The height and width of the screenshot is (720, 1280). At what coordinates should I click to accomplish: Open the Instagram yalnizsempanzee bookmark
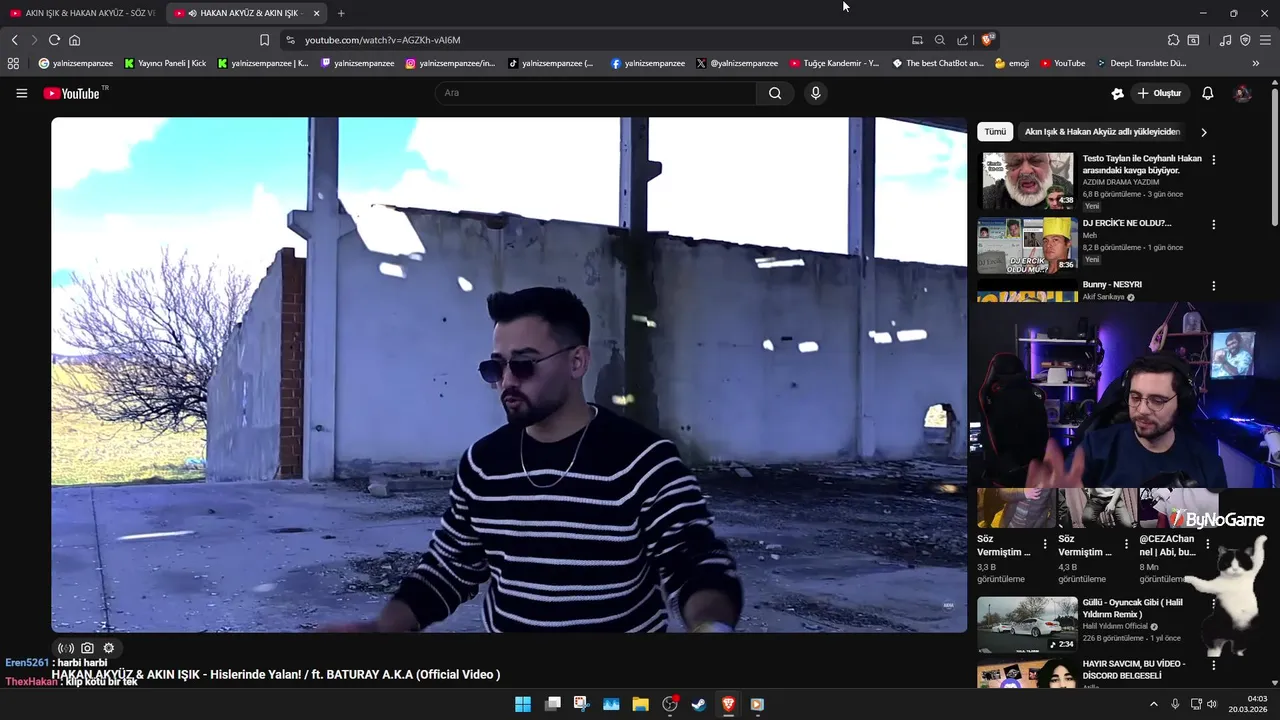450,63
